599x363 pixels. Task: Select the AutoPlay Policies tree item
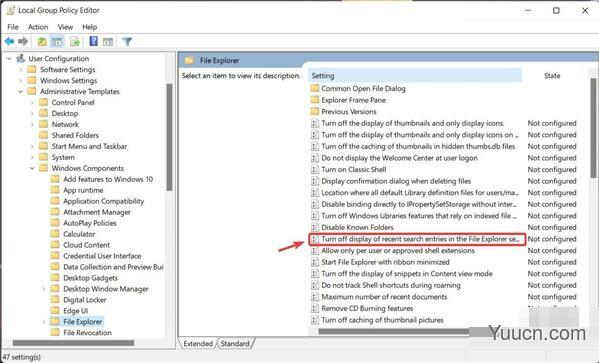click(x=90, y=223)
